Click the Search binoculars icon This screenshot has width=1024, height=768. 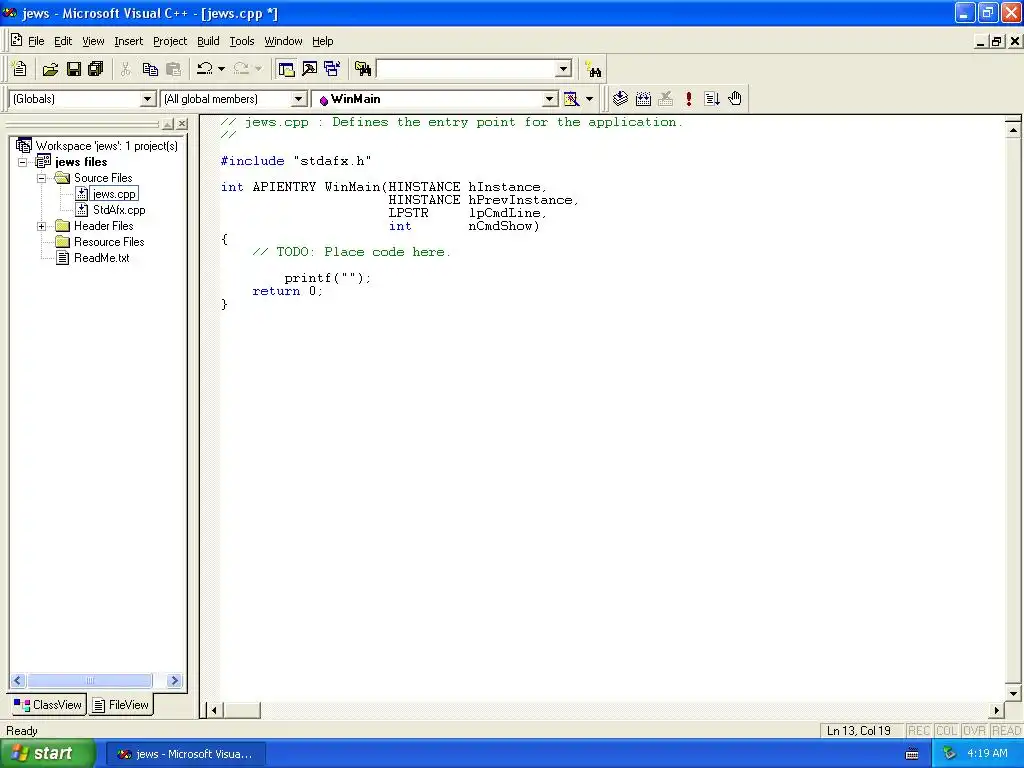pos(594,69)
